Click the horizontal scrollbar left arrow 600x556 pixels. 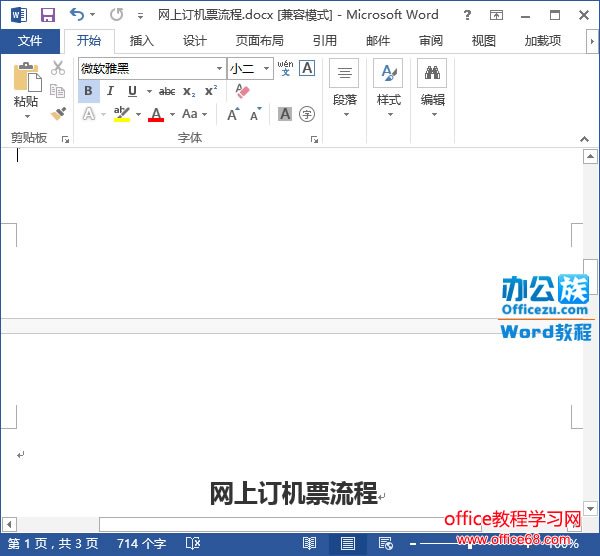(9, 523)
